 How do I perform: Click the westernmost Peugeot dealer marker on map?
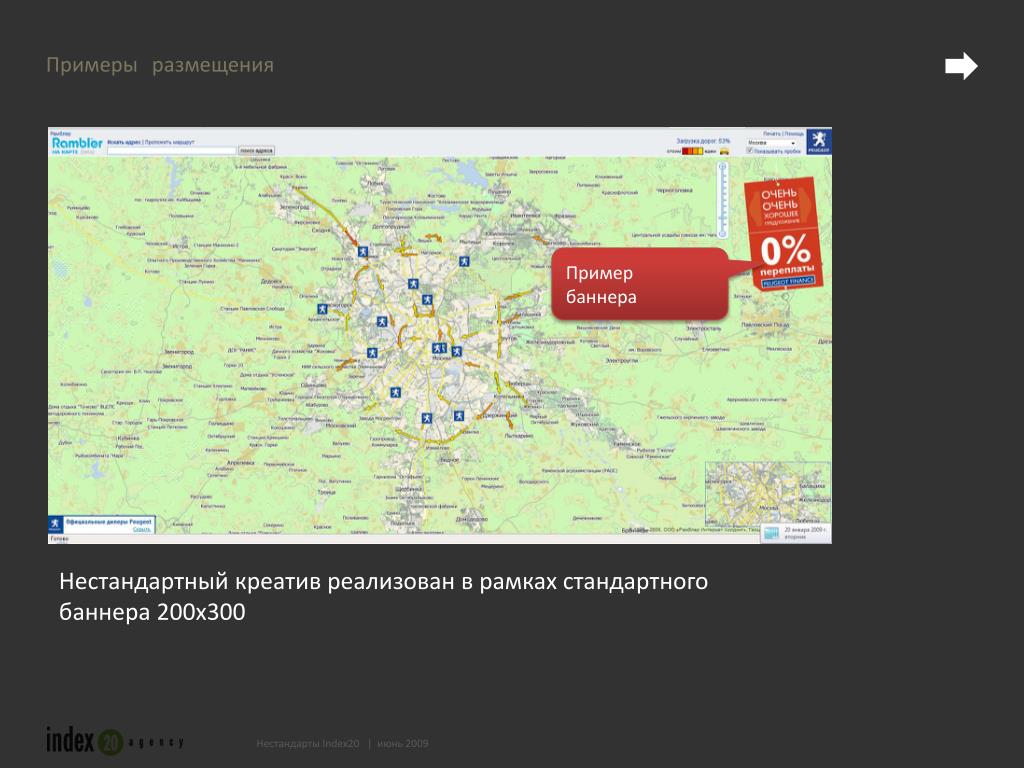(x=322, y=309)
